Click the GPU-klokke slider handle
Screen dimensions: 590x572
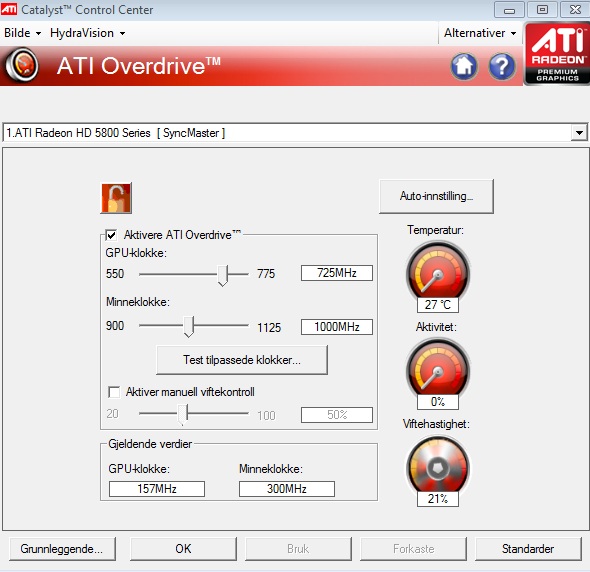click(223, 275)
